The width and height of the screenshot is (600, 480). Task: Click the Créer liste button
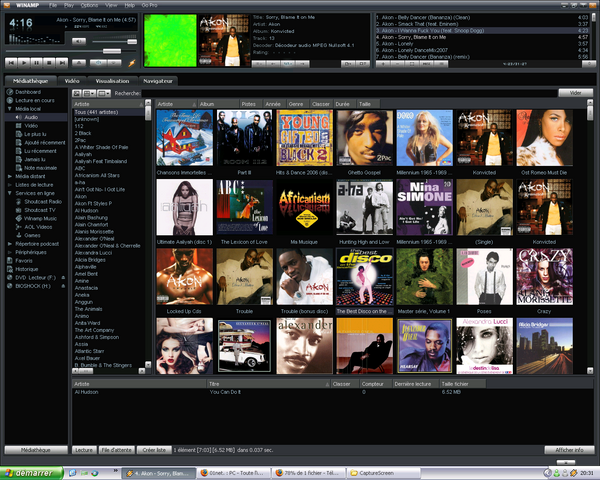click(154, 450)
